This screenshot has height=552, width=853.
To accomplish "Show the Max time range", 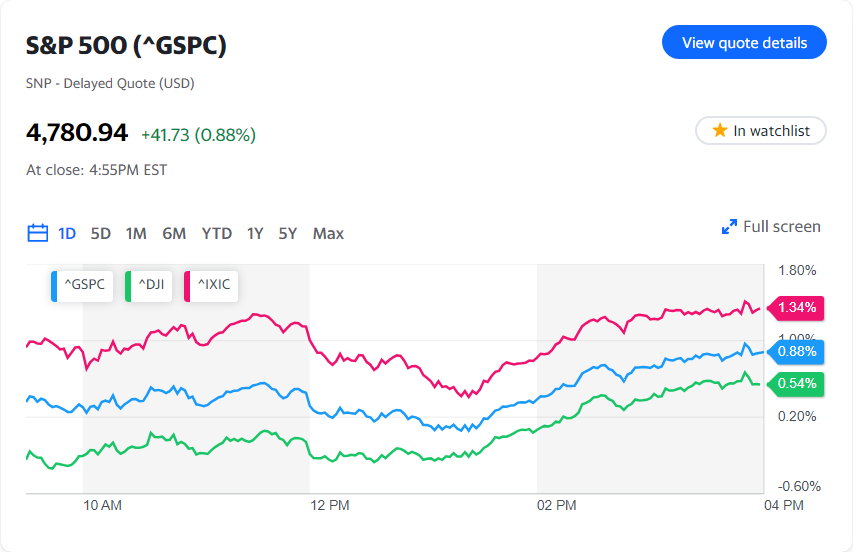I will (x=328, y=234).
